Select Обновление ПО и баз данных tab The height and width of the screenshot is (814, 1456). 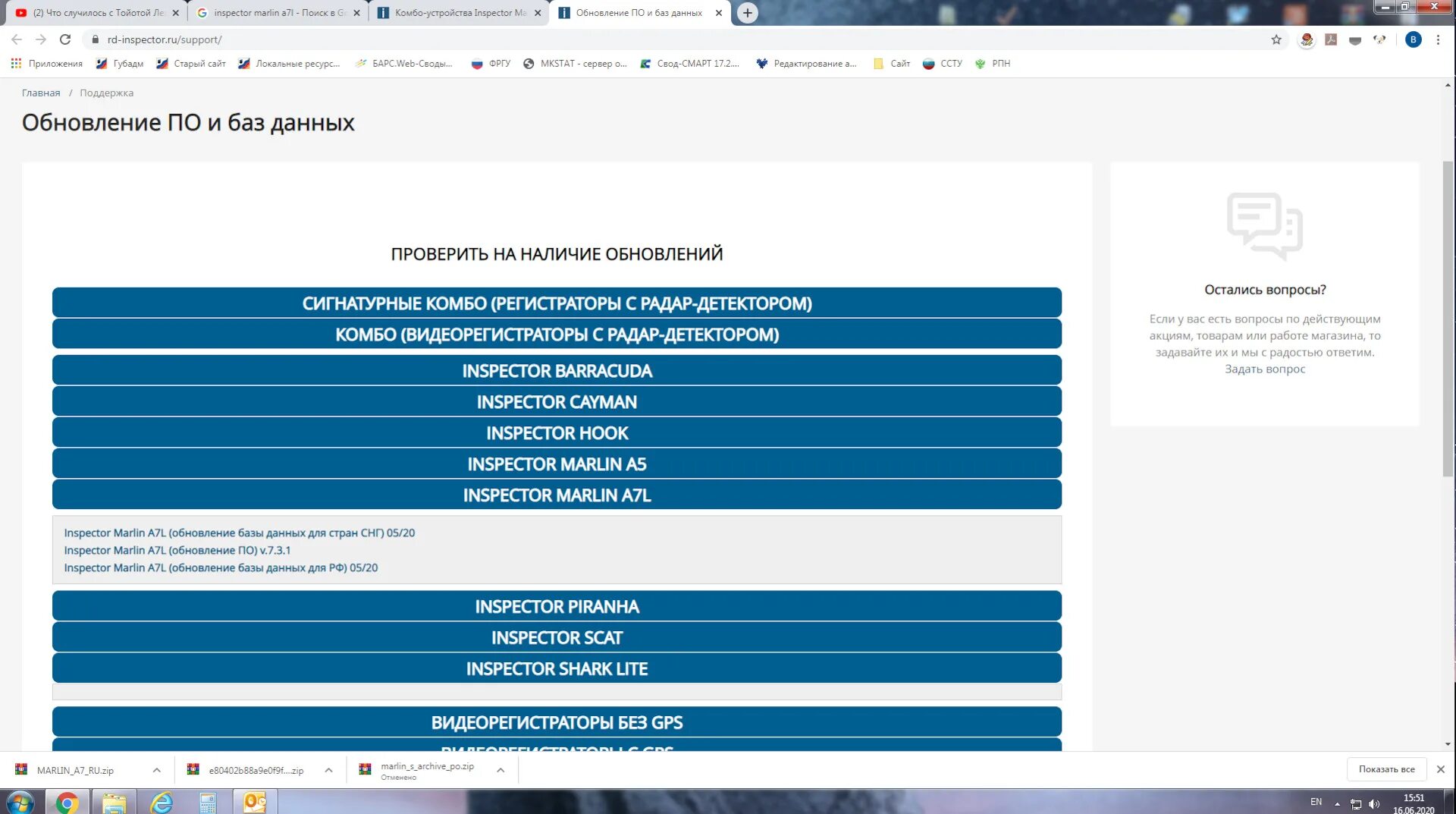[x=639, y=13]
